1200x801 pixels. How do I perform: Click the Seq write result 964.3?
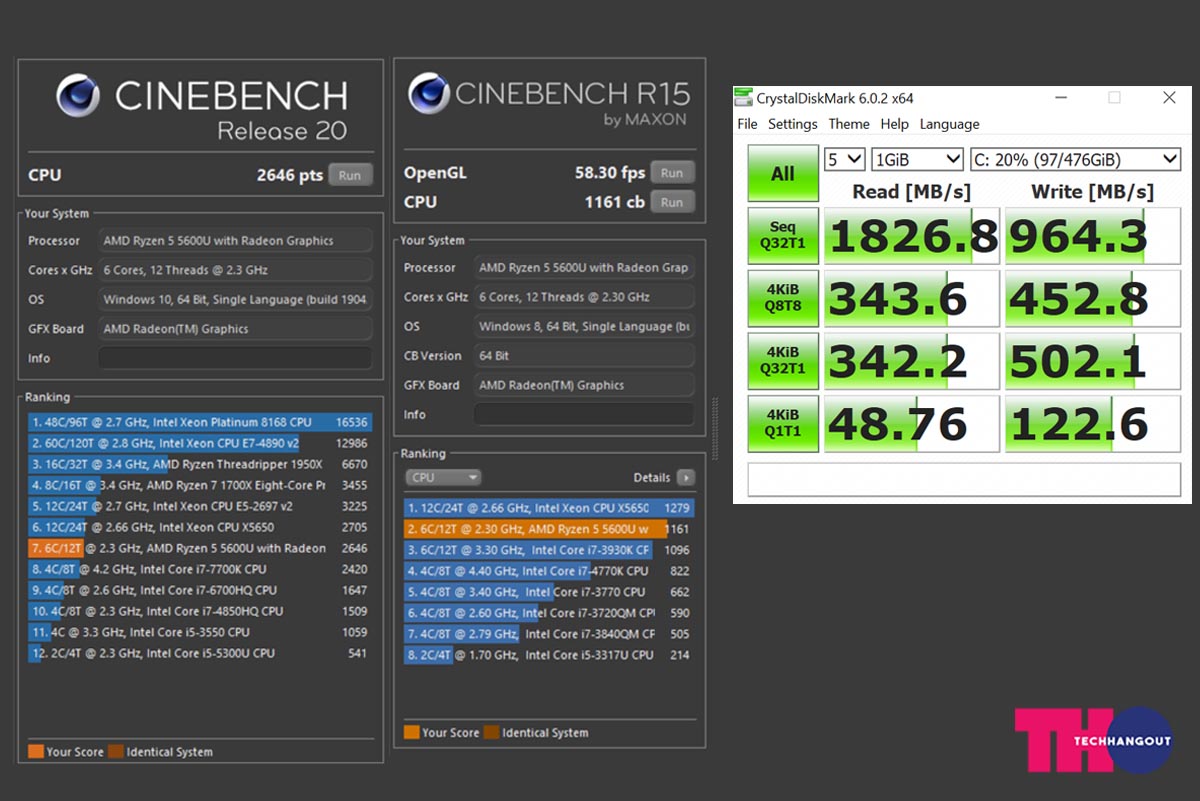point(1094,236)
